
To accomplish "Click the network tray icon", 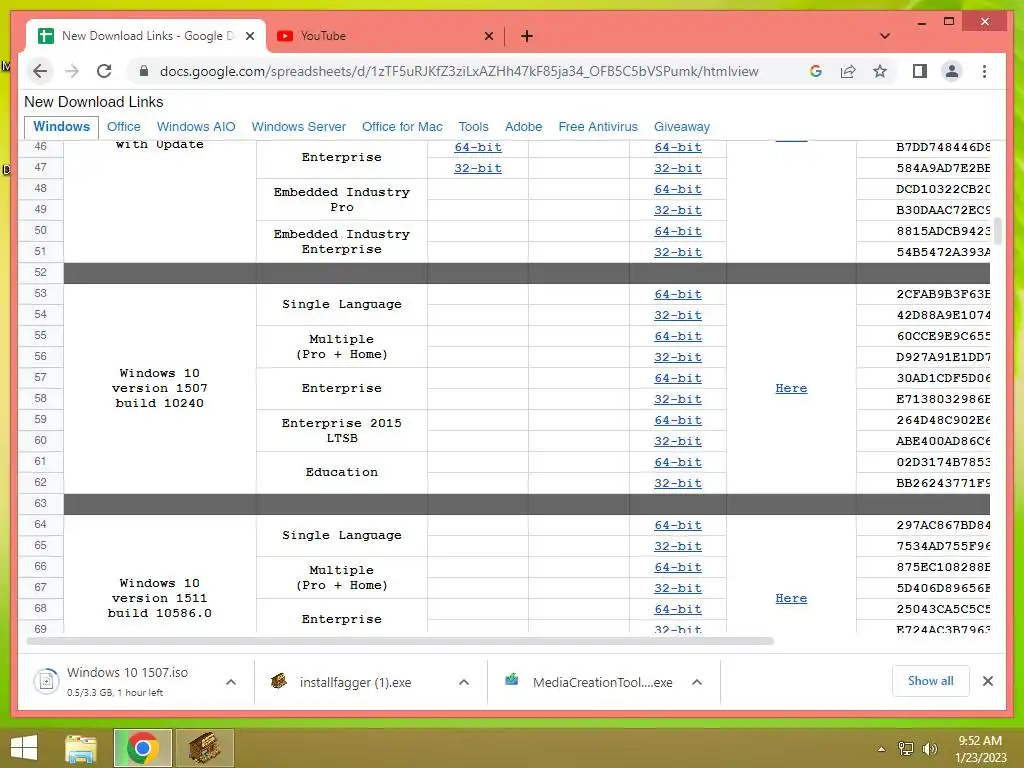I will point(906,749).
